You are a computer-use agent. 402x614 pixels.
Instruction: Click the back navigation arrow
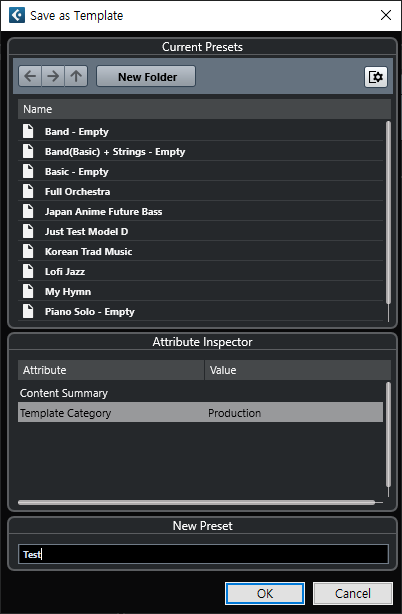point(30,76)
